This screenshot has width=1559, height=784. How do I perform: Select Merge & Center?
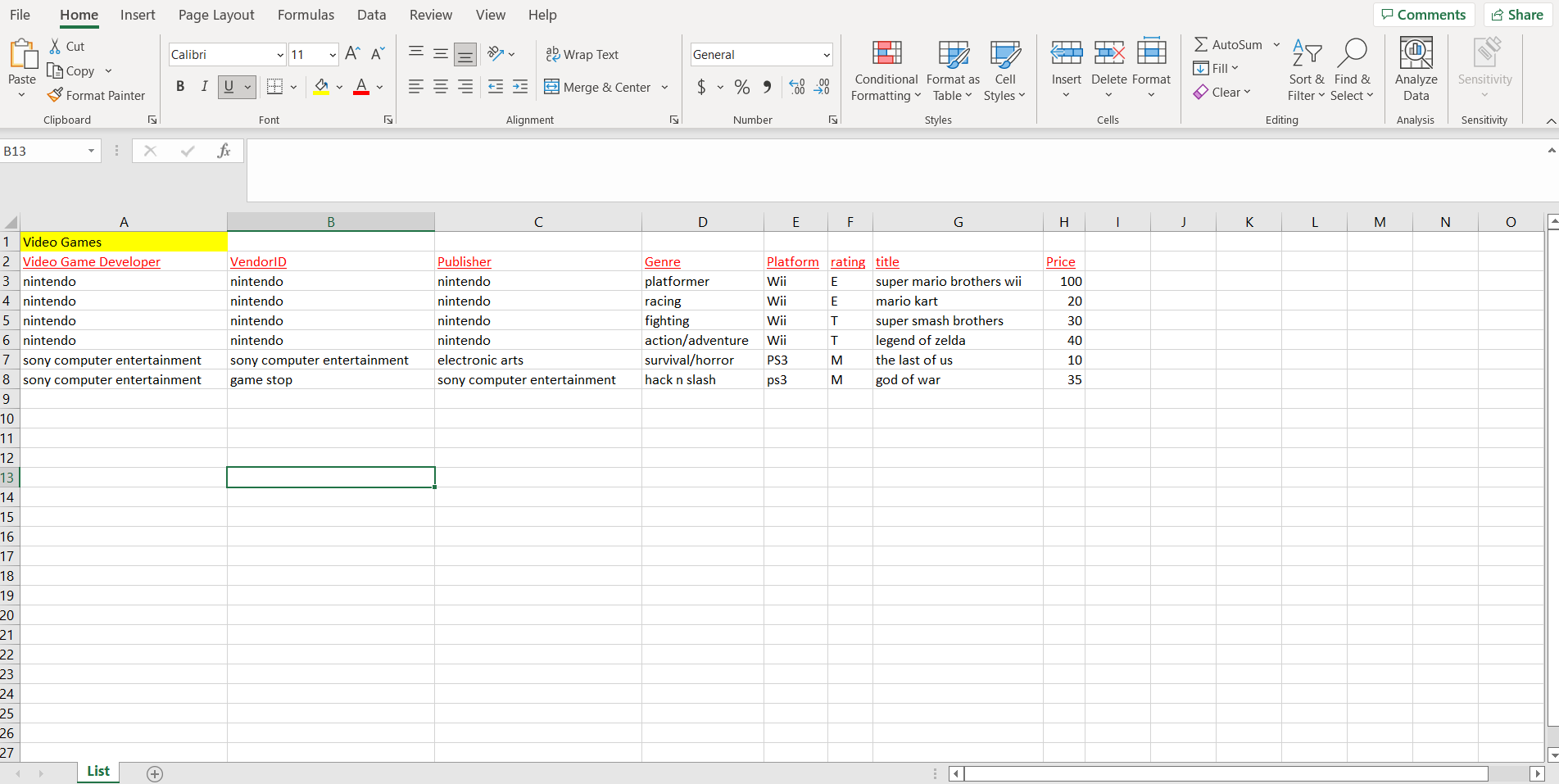(599, 87)
